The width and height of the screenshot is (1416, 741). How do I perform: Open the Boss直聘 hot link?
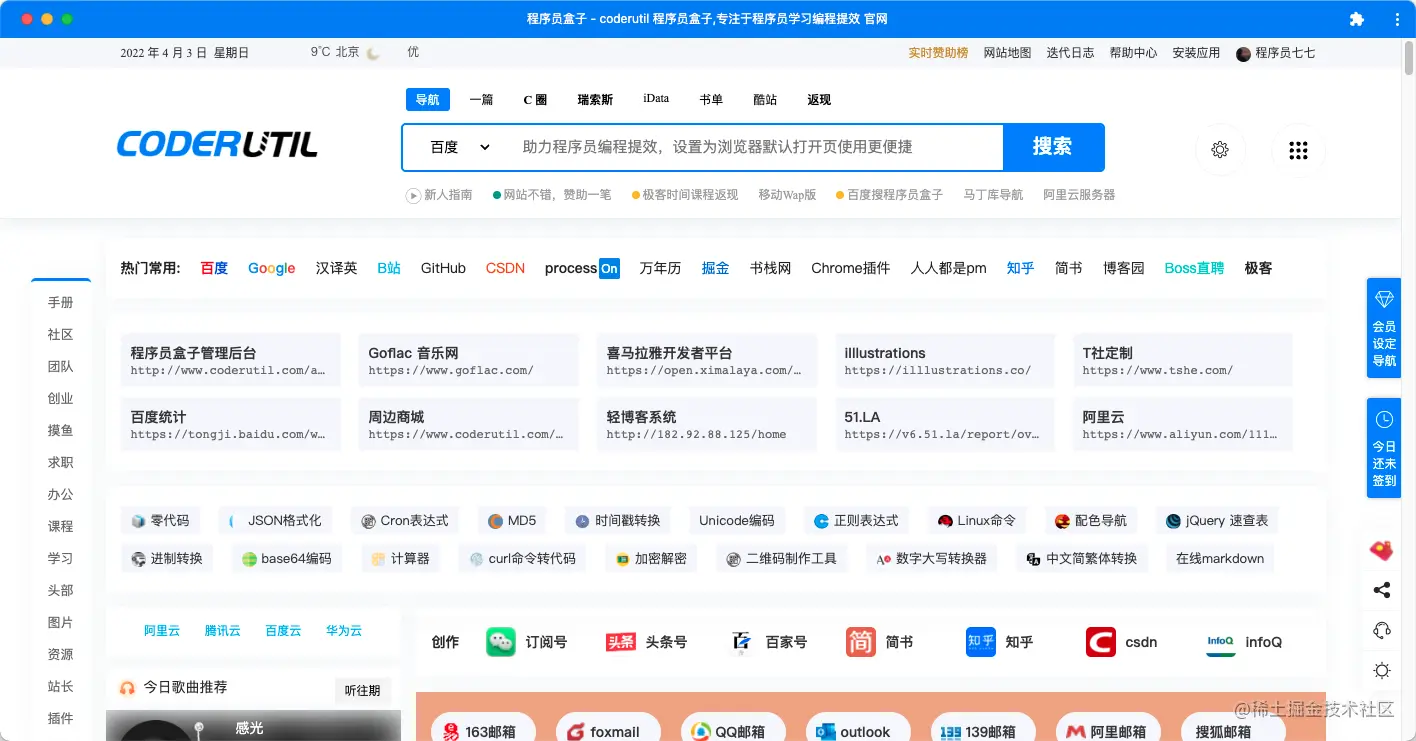click(1194, 268)
